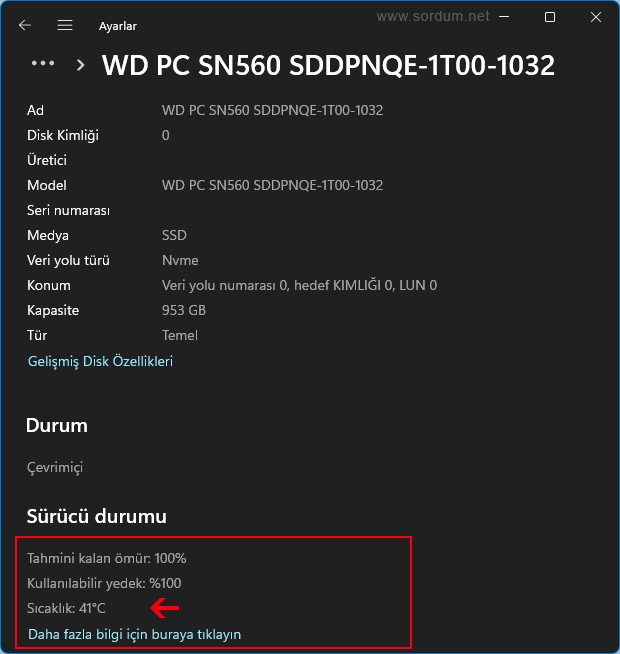The height and width of the screenshot is (654, 620).
Task: Click the Model value WD PC SN560 text
Action: coord(272,185)
